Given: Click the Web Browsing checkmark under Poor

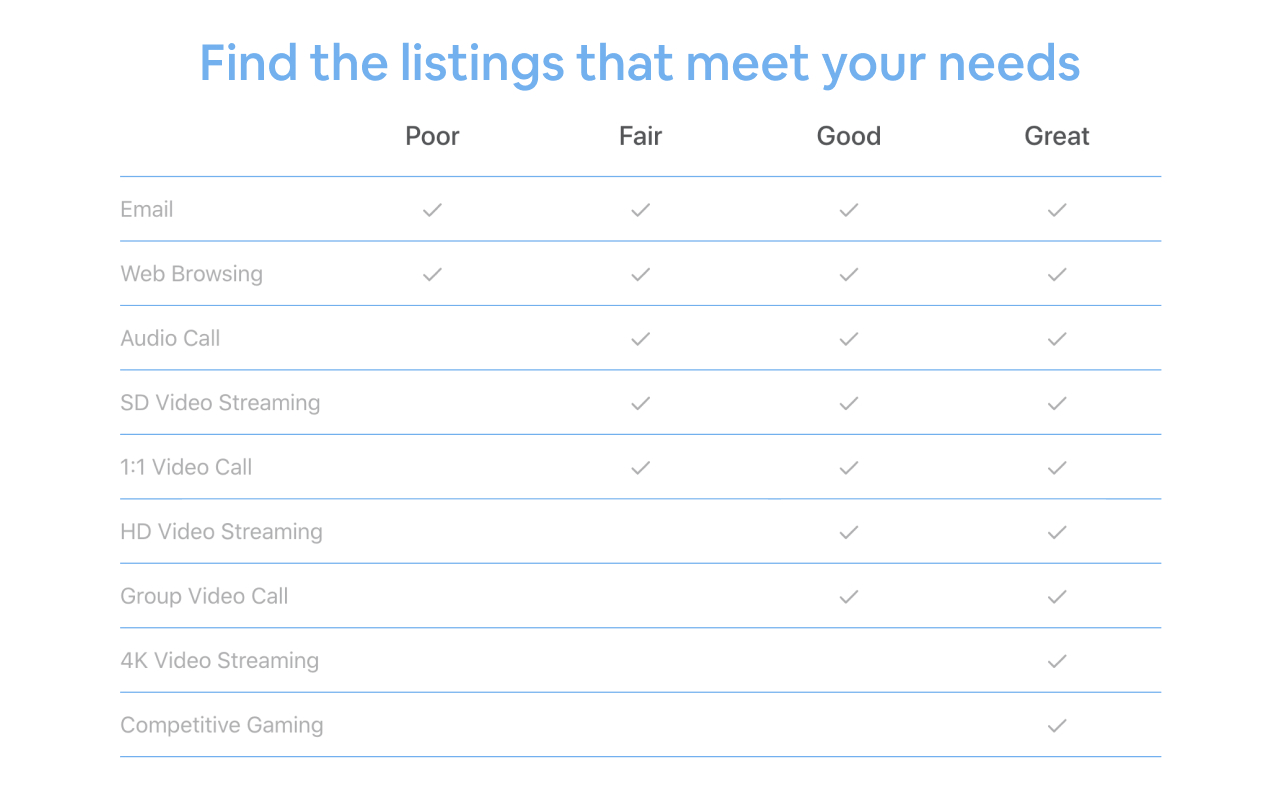Looking at the screenshot, I should (x=432, y=274).
